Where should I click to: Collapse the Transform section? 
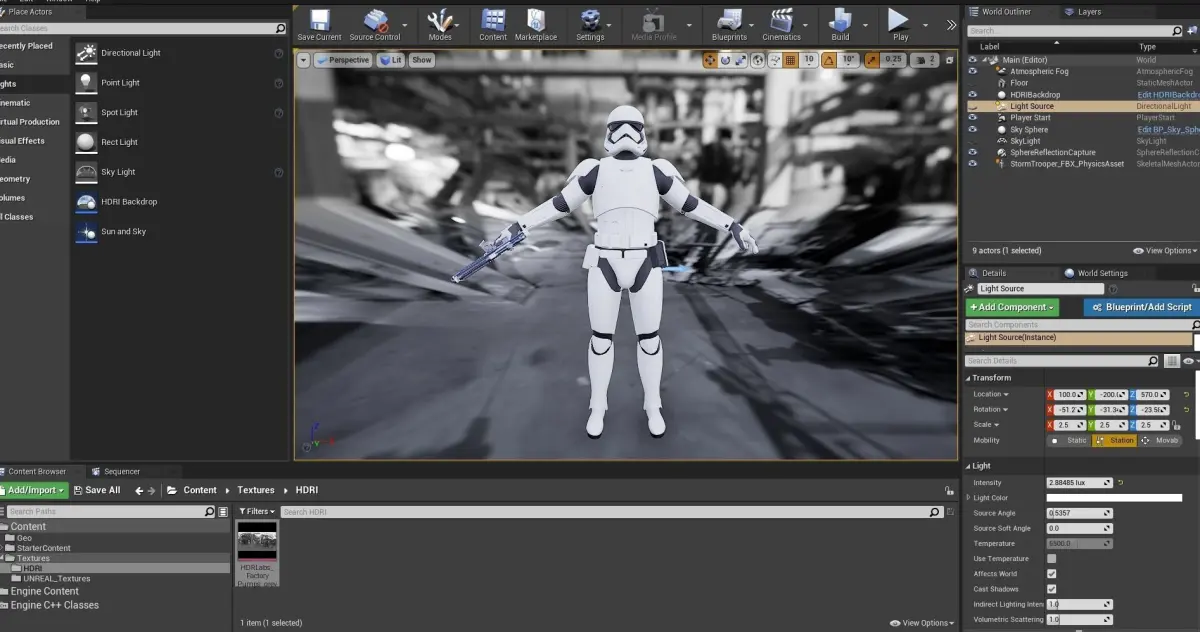[x=969, y=378]
